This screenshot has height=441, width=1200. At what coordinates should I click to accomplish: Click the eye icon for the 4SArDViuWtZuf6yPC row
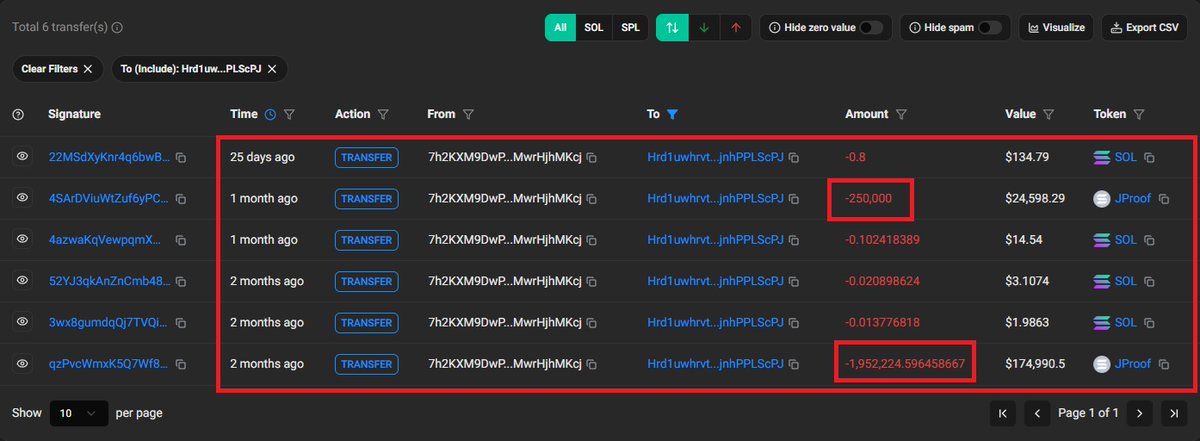point(22,199)
